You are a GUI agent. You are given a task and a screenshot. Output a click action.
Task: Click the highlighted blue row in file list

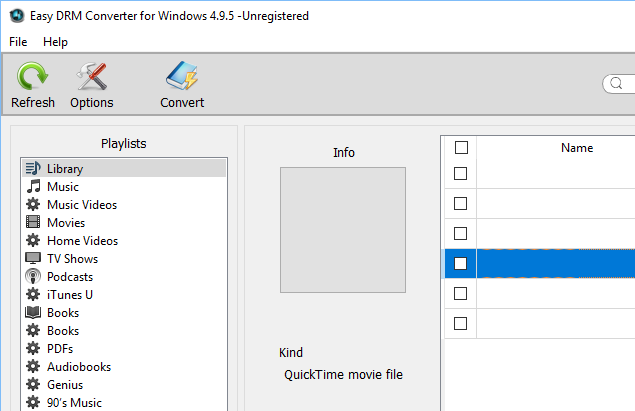pyautogui.click(x=540, y=264)
